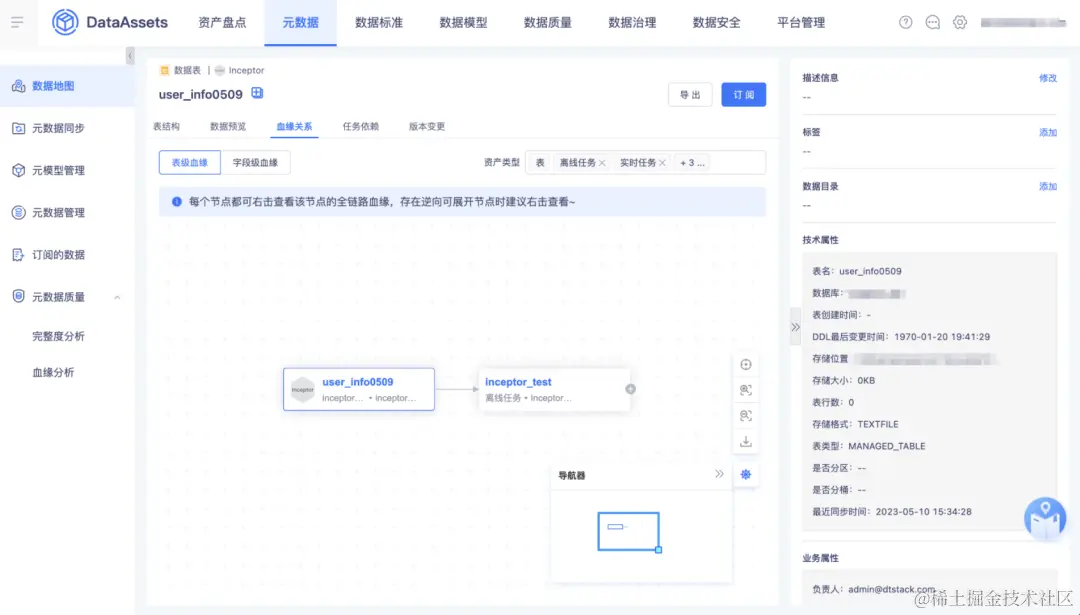This screenshot has width=1080, height=615.
Task: Select the 表 tag in asset type filter
Action: [x=540, y=163]
